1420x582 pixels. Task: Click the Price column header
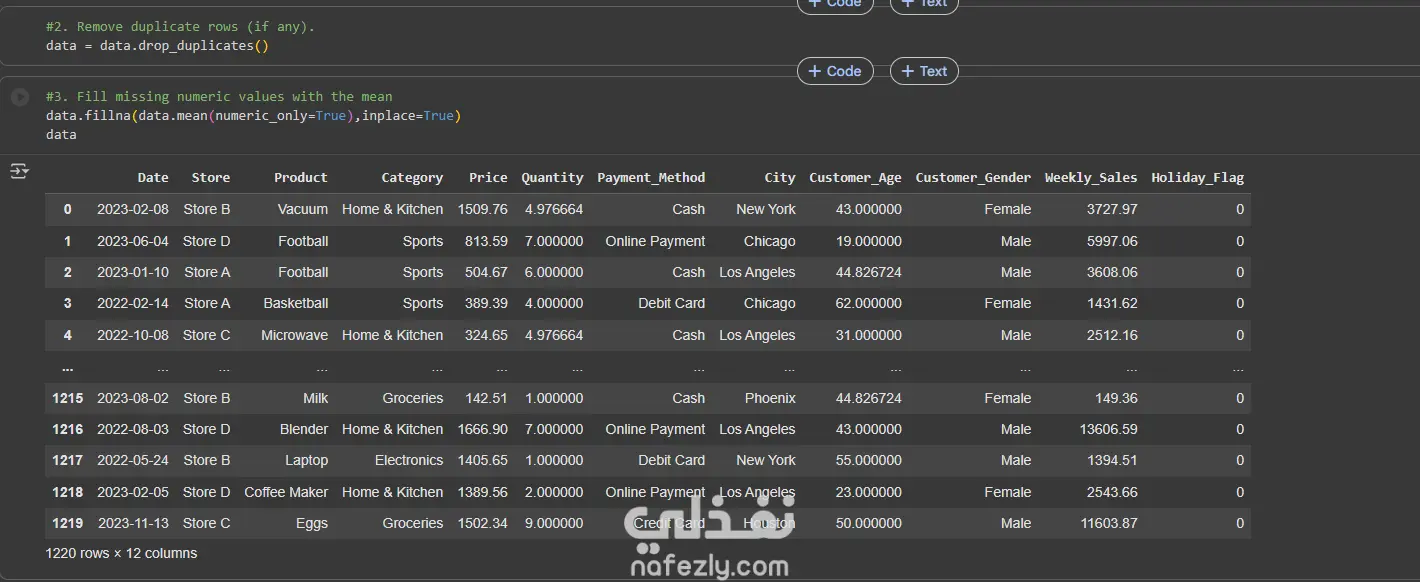point(488,178)
